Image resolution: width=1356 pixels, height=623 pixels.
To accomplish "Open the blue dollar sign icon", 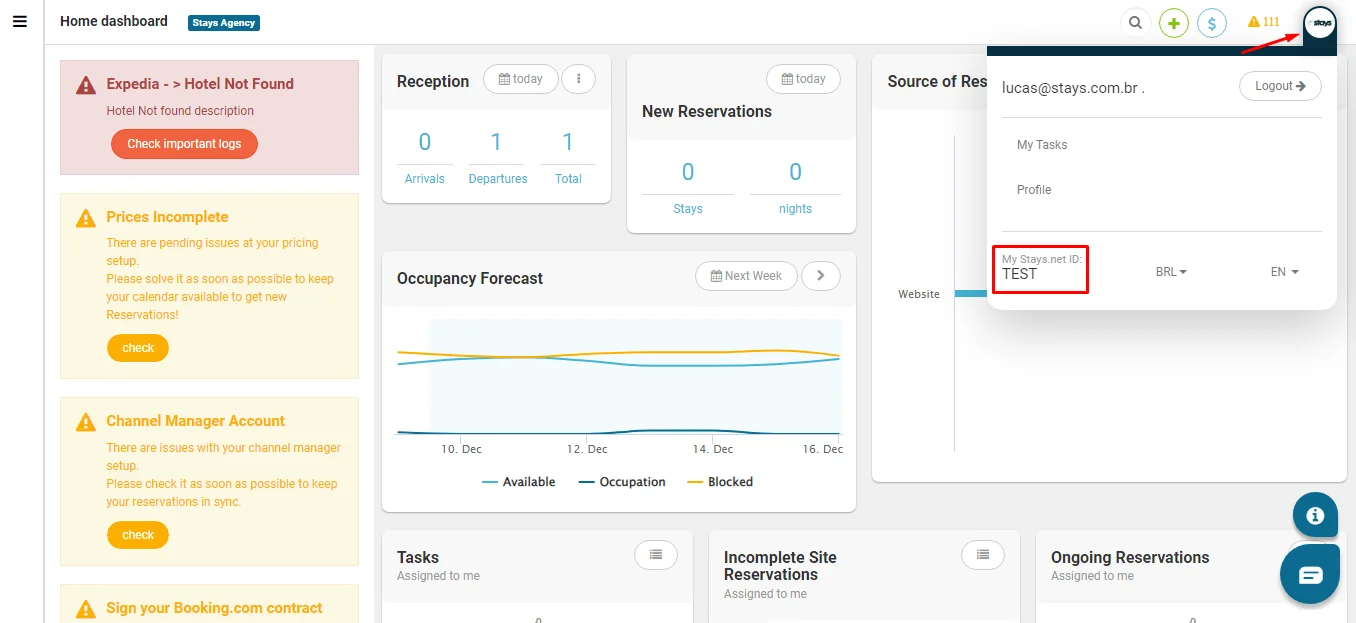I will tap(1212, 22).
